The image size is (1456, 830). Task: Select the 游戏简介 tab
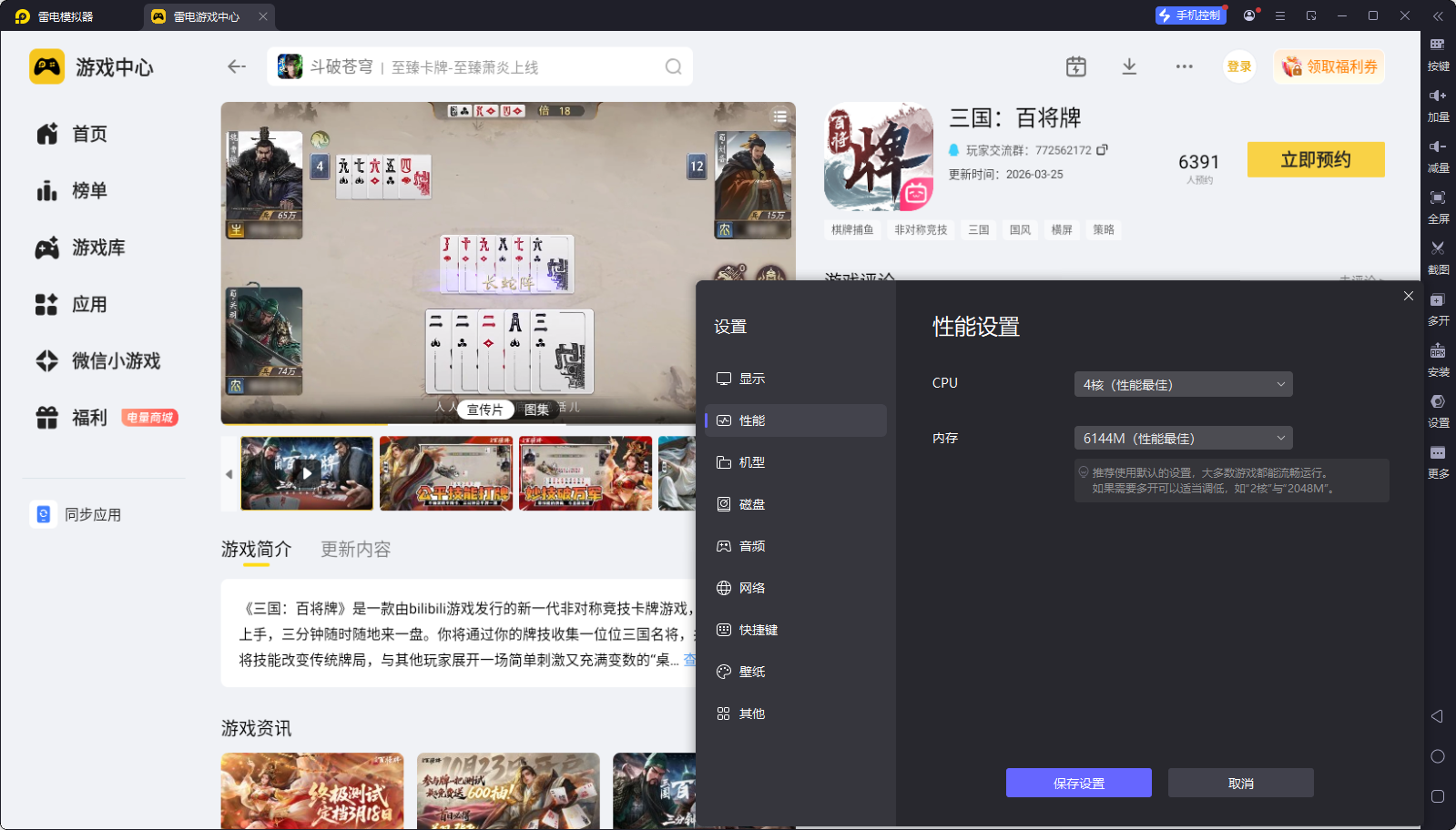(257, 549)
